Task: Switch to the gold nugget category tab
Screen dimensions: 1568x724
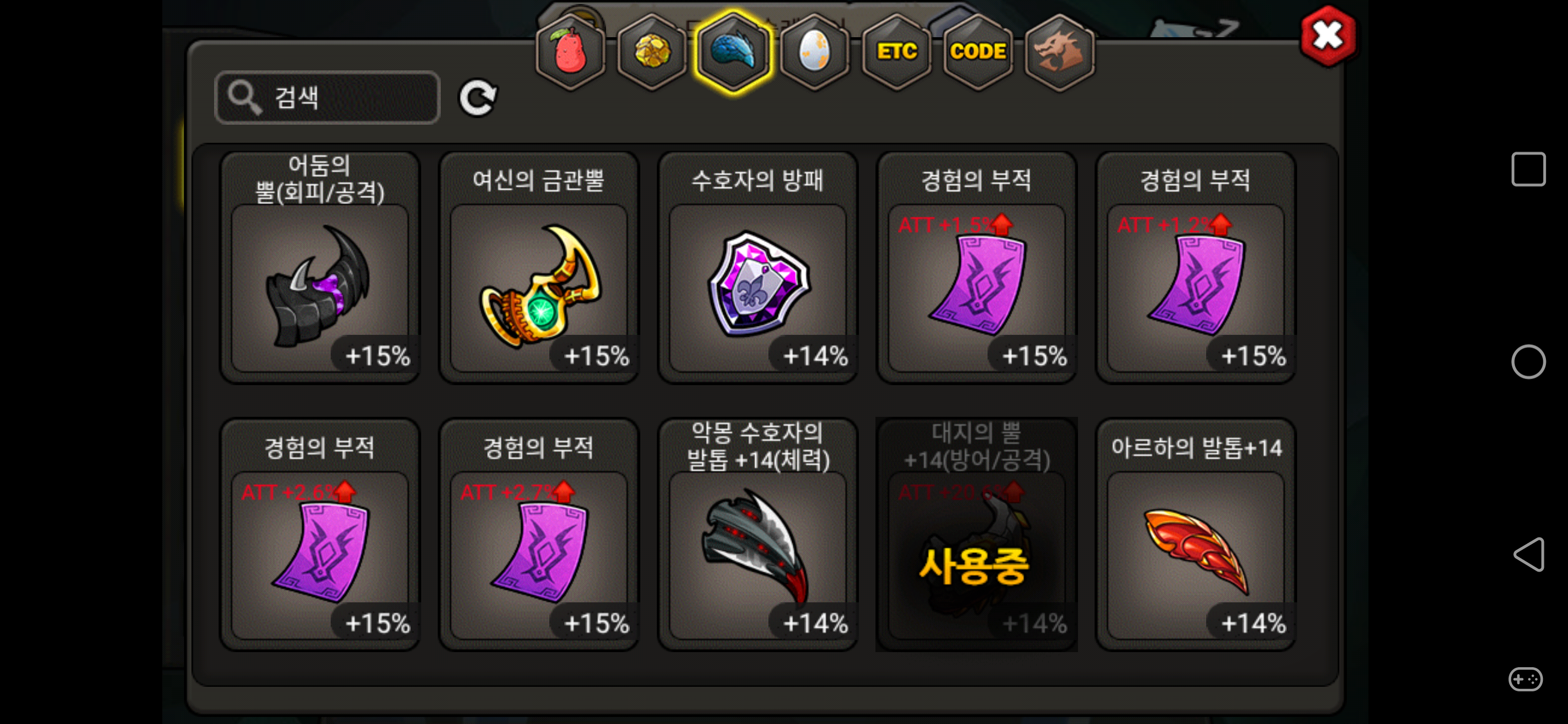Action: (x=652, y=51)
